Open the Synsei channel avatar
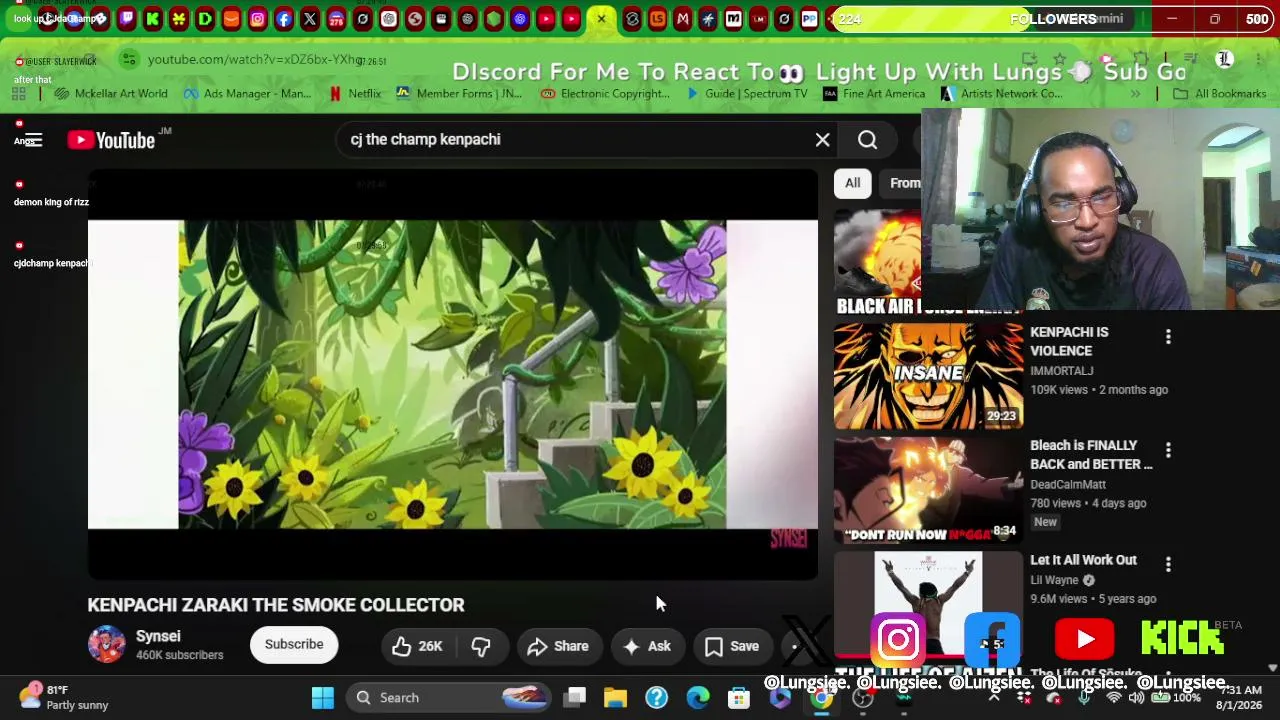 click(x=107, y=645)
